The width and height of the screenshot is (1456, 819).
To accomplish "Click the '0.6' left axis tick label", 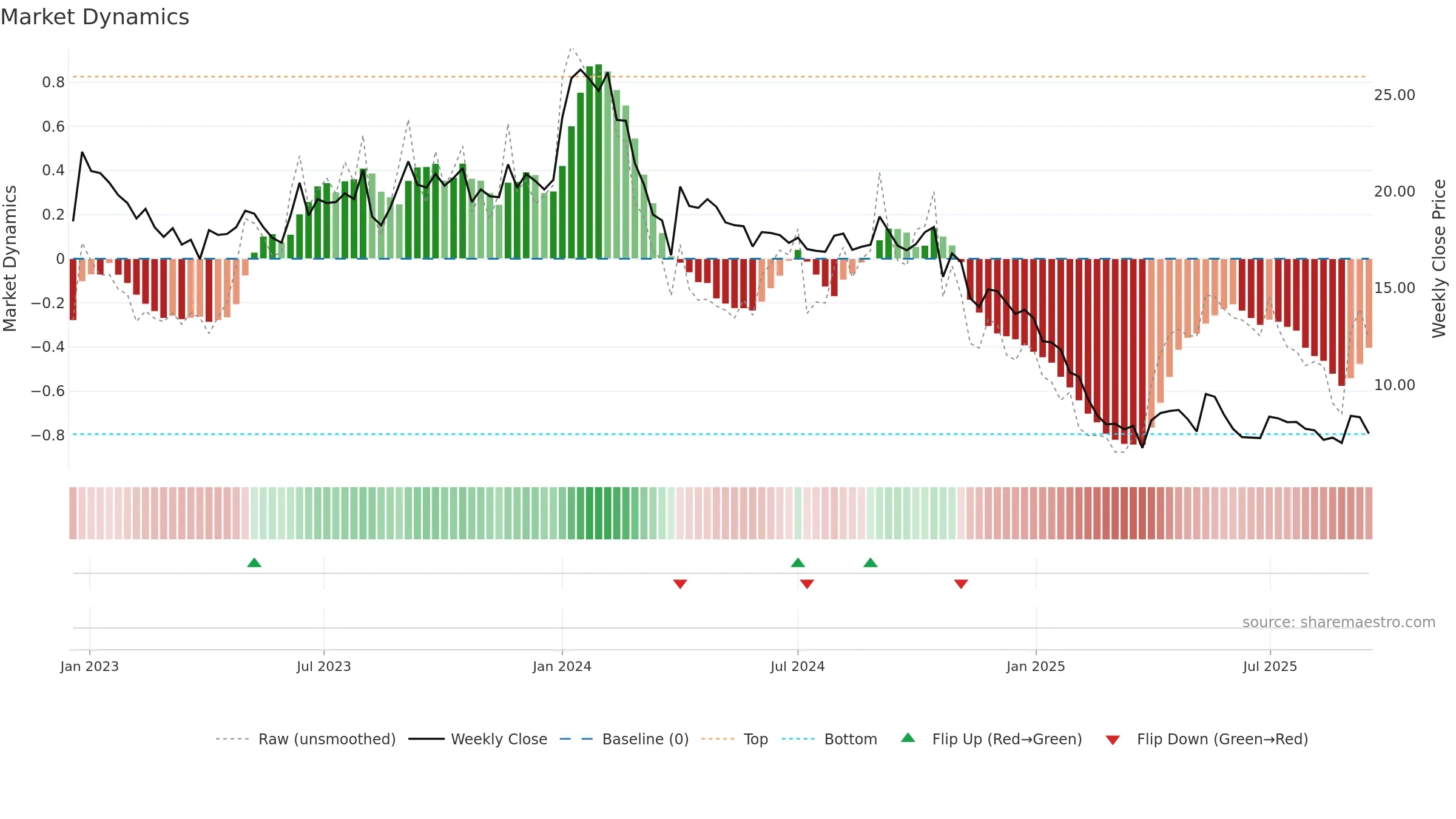I will click(53, 127).
